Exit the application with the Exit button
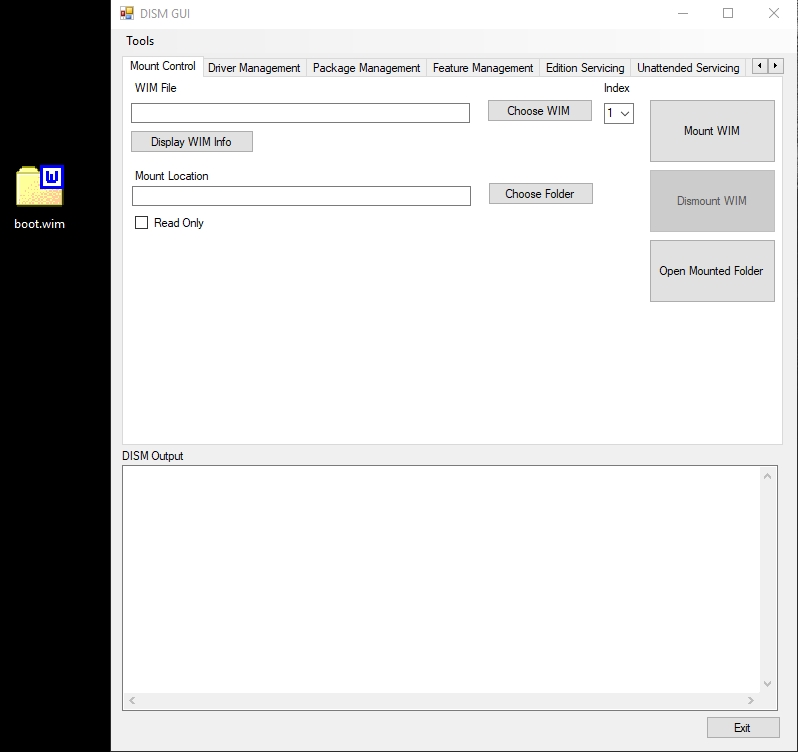This screenshot has height=752, width=798. tap(743, 728)
